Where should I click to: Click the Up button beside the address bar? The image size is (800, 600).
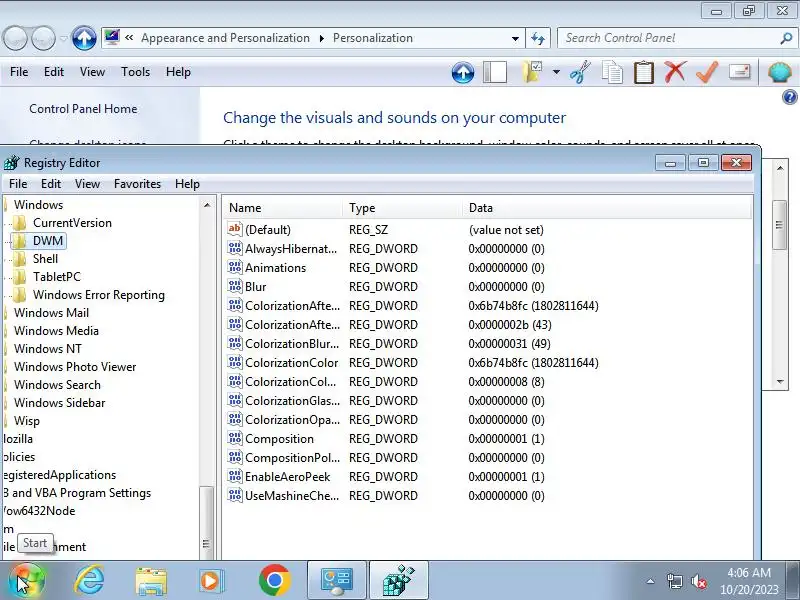(84, 38)
